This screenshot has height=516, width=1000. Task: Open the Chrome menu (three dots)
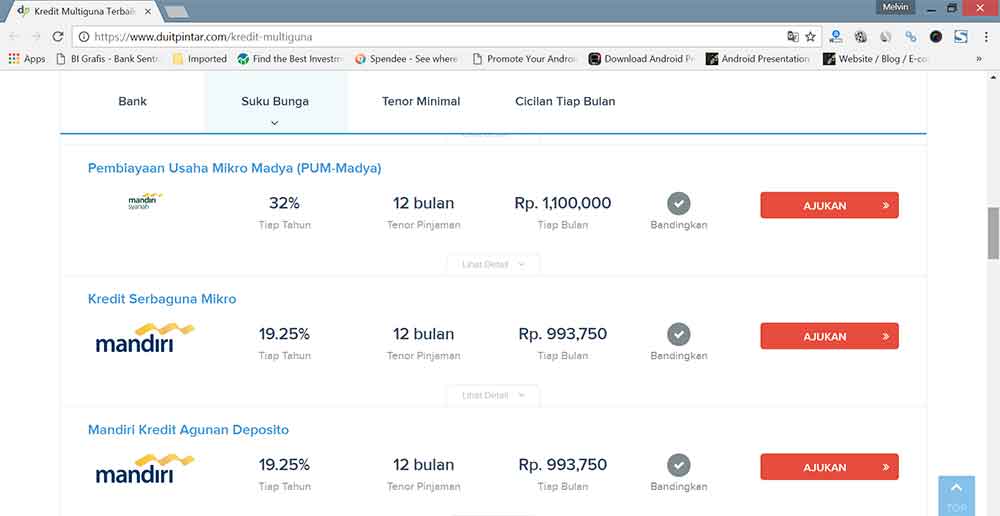985,37
